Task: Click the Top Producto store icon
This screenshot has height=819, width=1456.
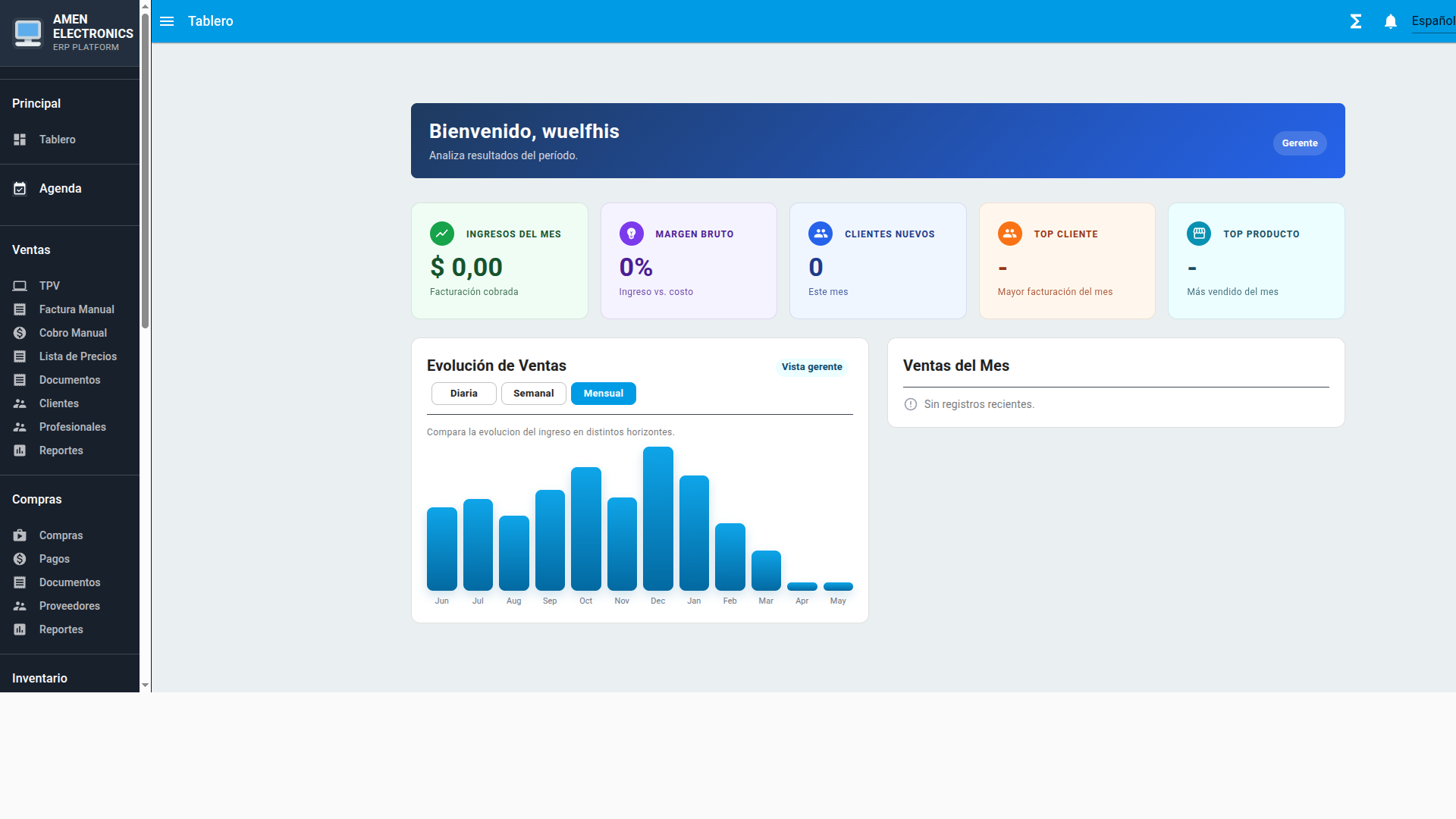Action: (1199, 234)
